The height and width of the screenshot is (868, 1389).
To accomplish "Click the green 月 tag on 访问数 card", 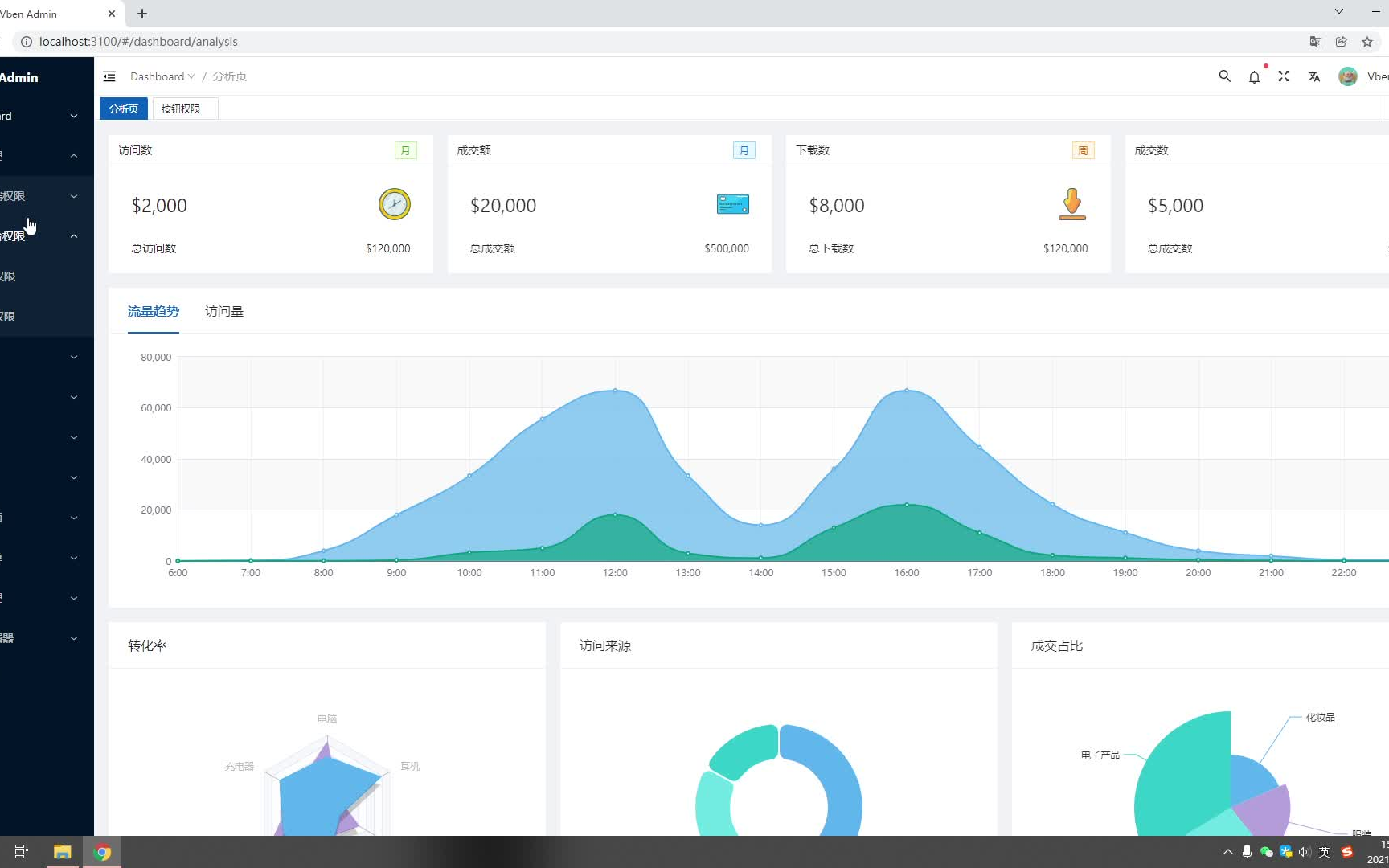I will coord(406,150).
